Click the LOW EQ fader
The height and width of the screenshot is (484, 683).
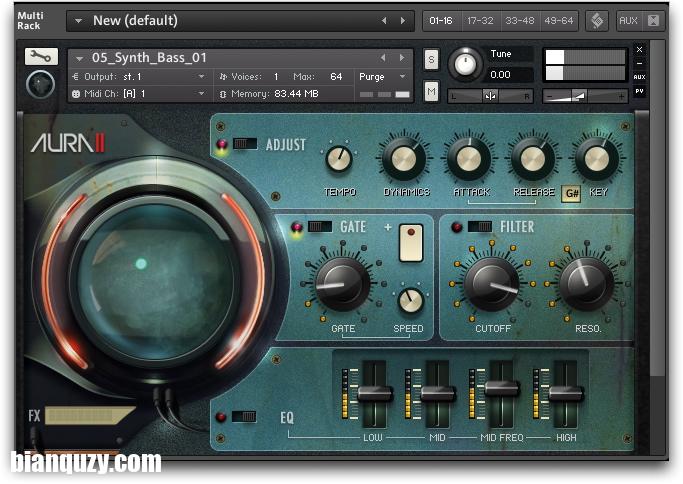[x=375, y=393]
